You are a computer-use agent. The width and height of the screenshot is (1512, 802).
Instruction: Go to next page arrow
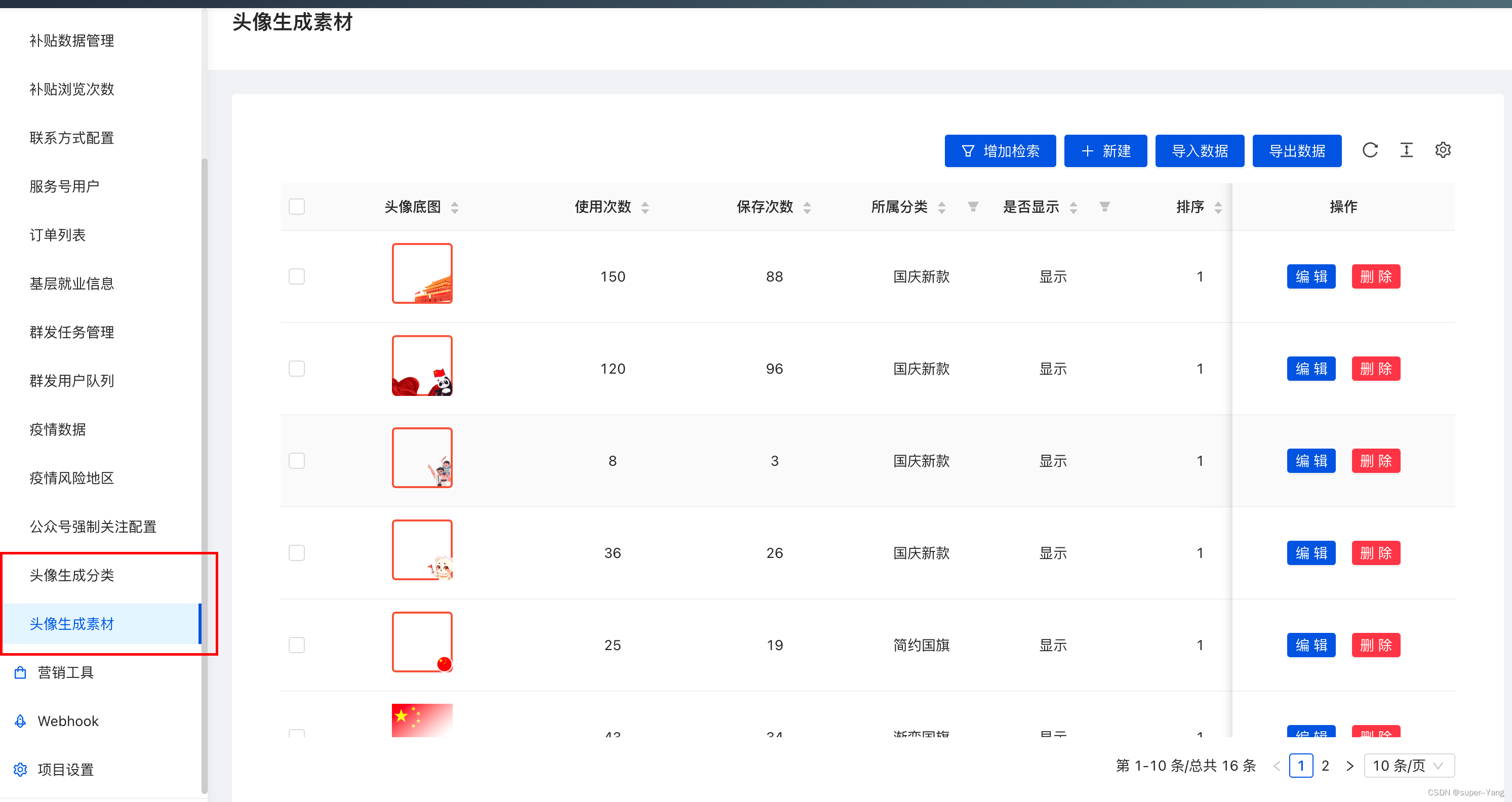pos(1349,766)
